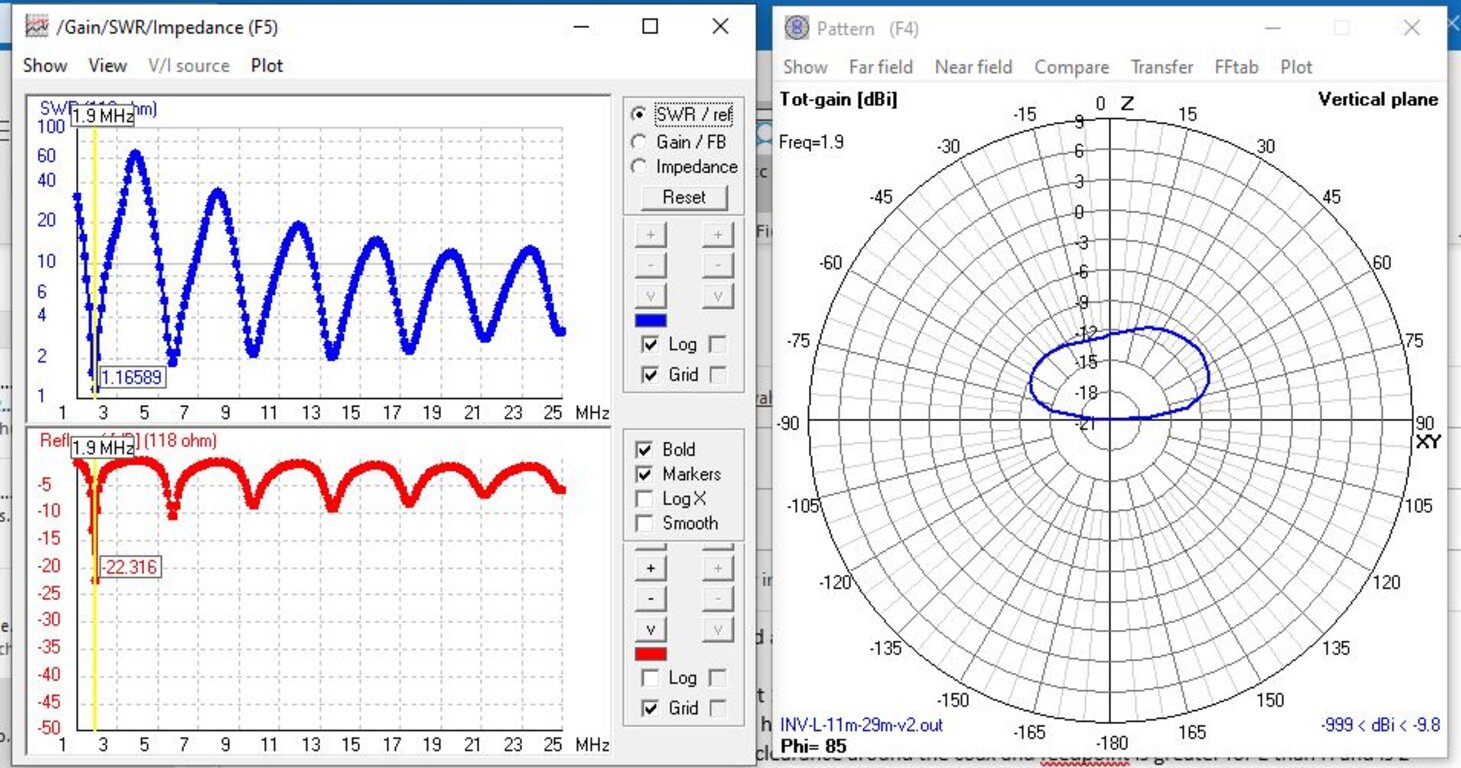Click the 1.16589 SWR value label
The width and height of the screenshot is (1461, 768).
(132, 377)
